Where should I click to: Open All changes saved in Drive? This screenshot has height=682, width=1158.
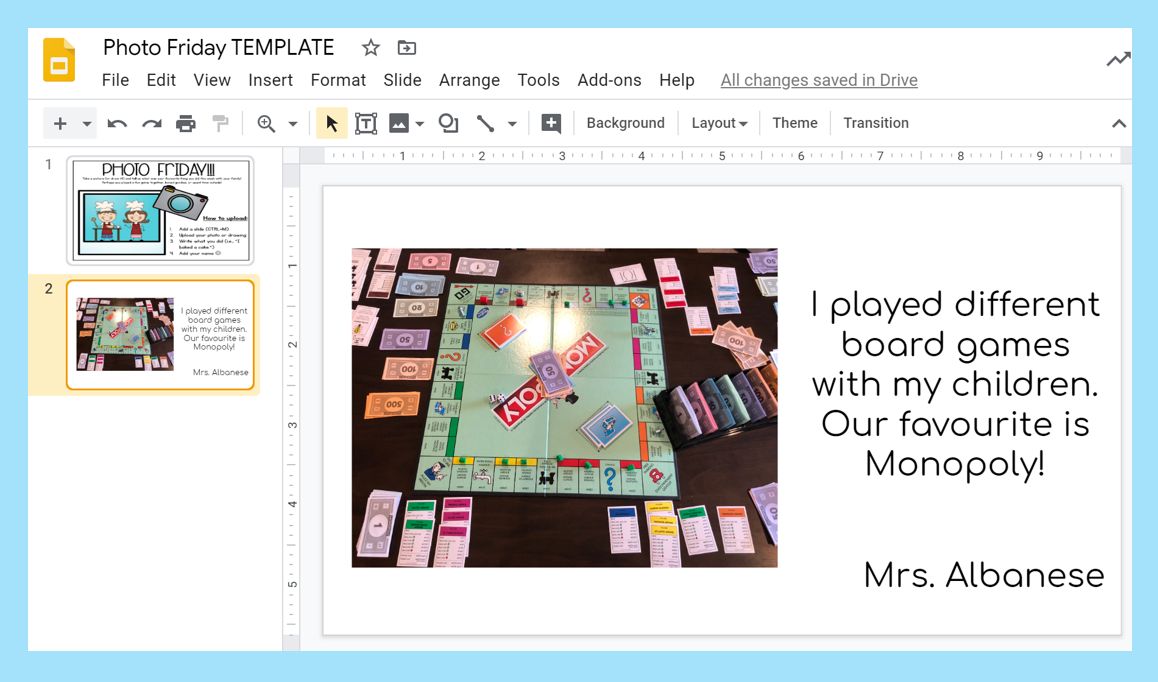pos(818,80)
